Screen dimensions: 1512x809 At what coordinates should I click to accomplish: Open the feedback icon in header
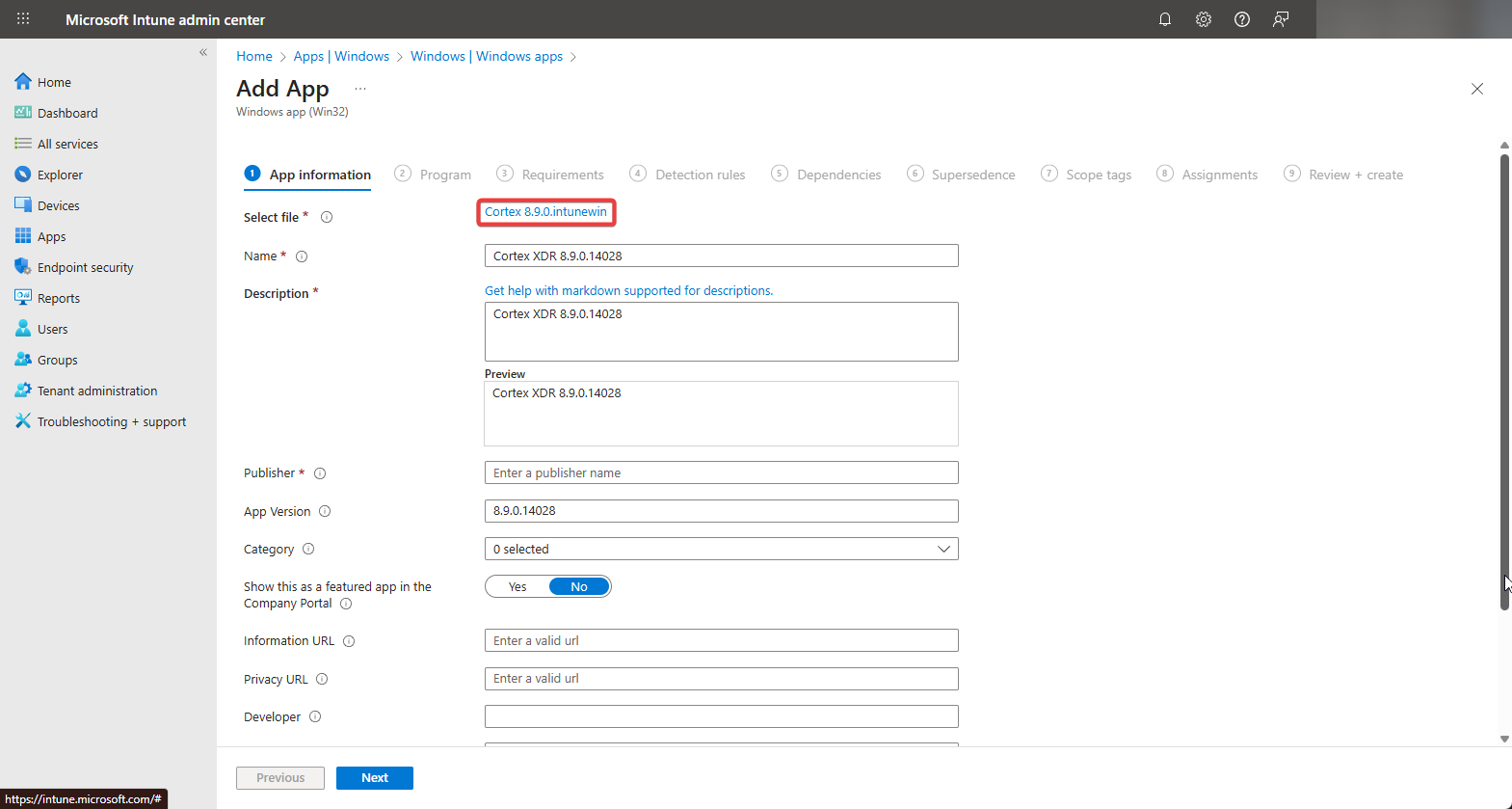tap(1280, 19)
